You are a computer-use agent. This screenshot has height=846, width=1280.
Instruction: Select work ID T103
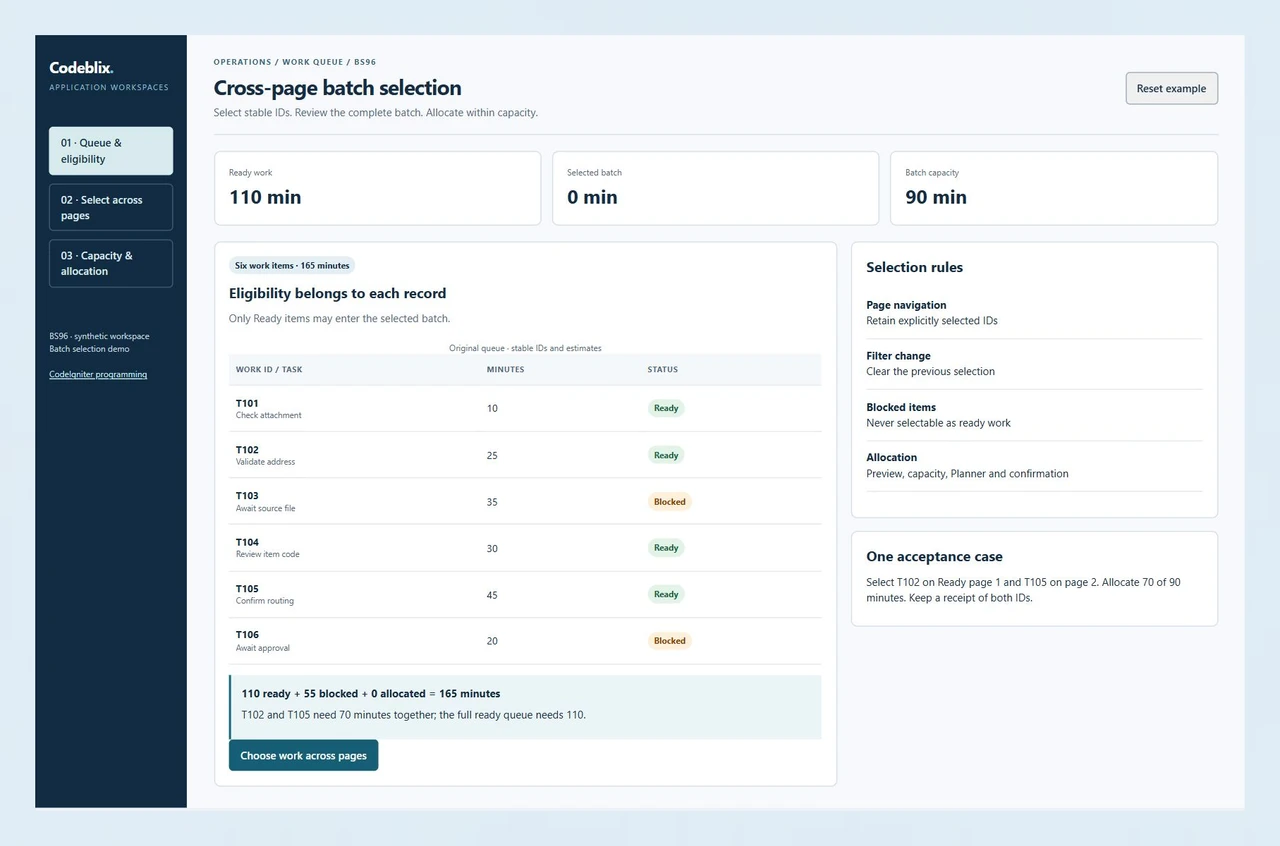point(247,496)
